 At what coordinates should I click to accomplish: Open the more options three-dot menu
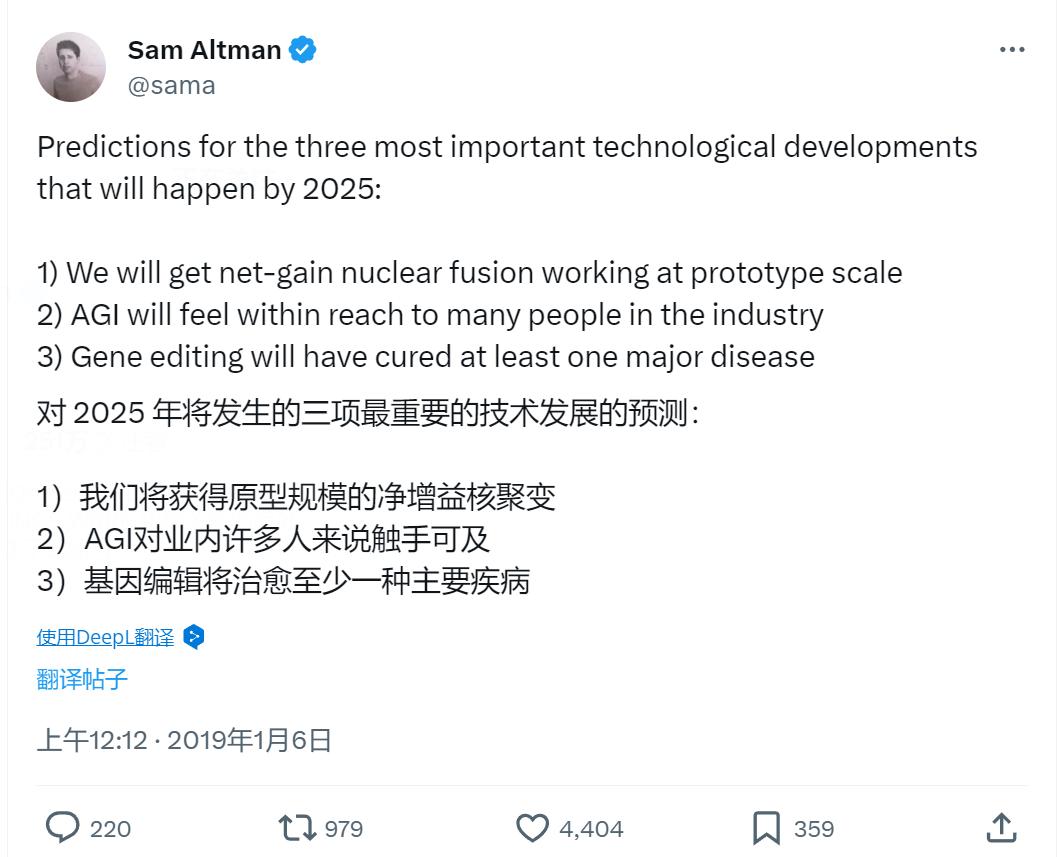(1012, 50)
